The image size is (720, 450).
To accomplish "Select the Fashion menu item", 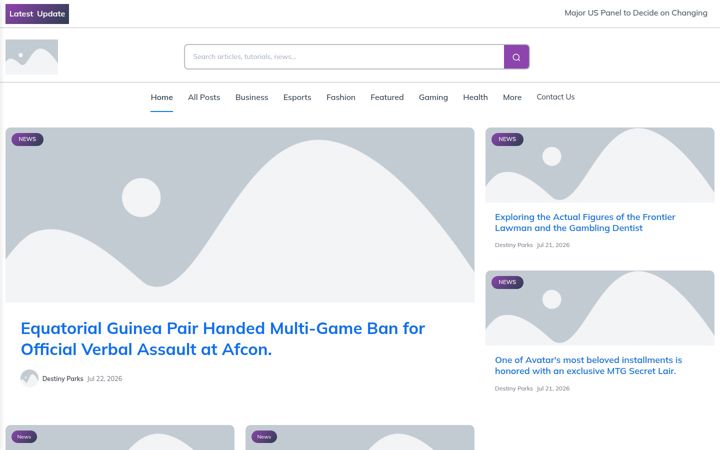I will (x=341, y=97).
